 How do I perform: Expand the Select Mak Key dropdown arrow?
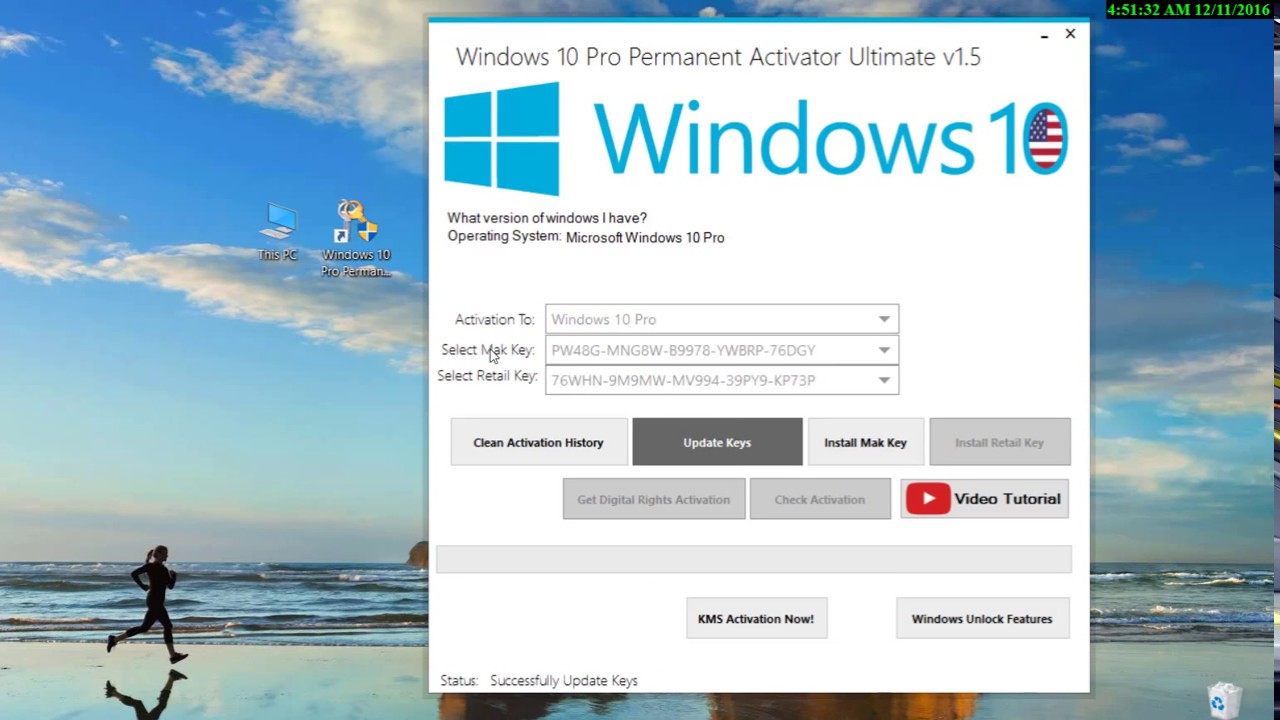click(884, 350)
